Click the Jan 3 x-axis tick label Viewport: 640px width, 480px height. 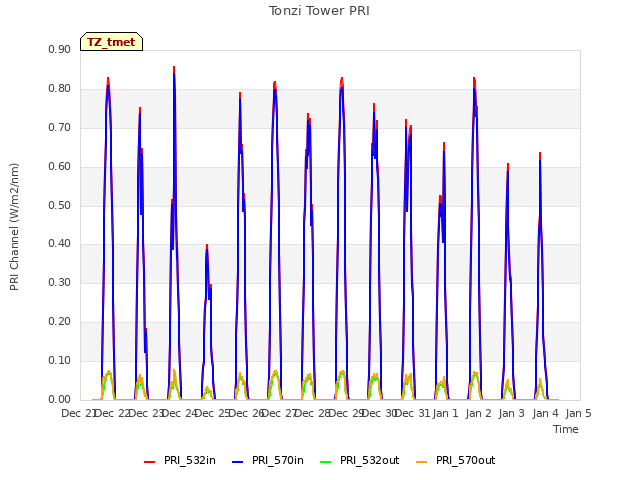pyautogui.click(x=512, y=413)
